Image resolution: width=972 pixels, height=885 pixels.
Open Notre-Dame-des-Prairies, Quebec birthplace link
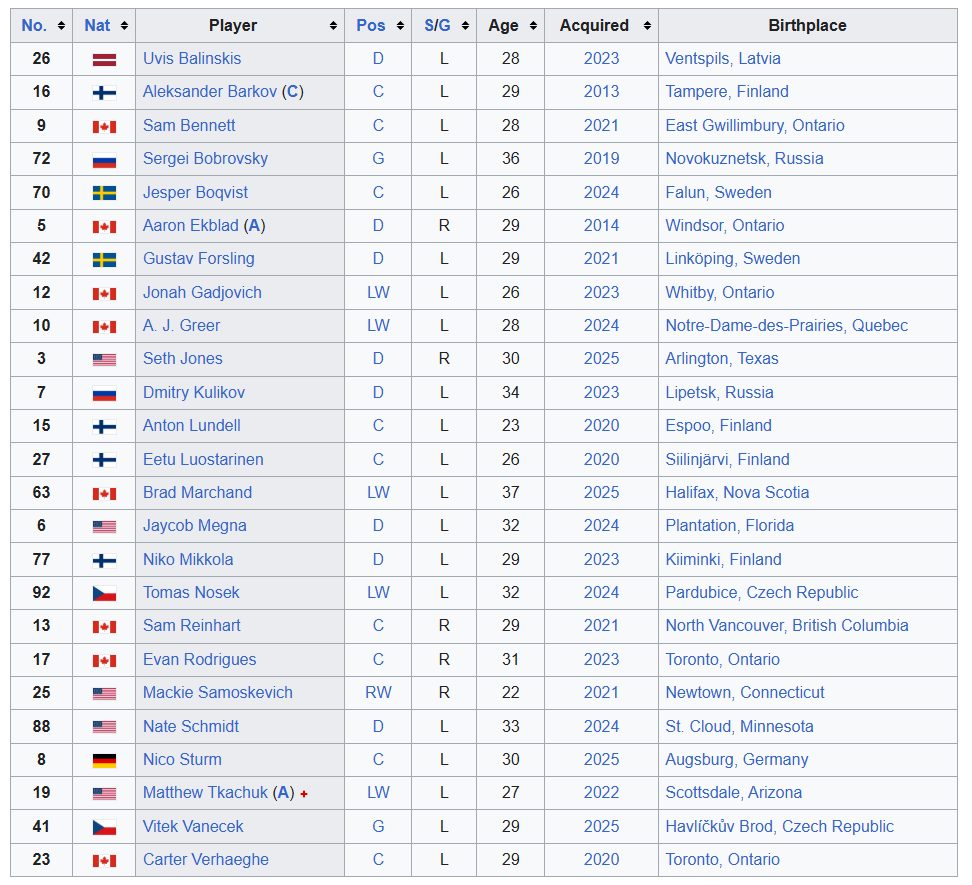click(x=787, y=325)
